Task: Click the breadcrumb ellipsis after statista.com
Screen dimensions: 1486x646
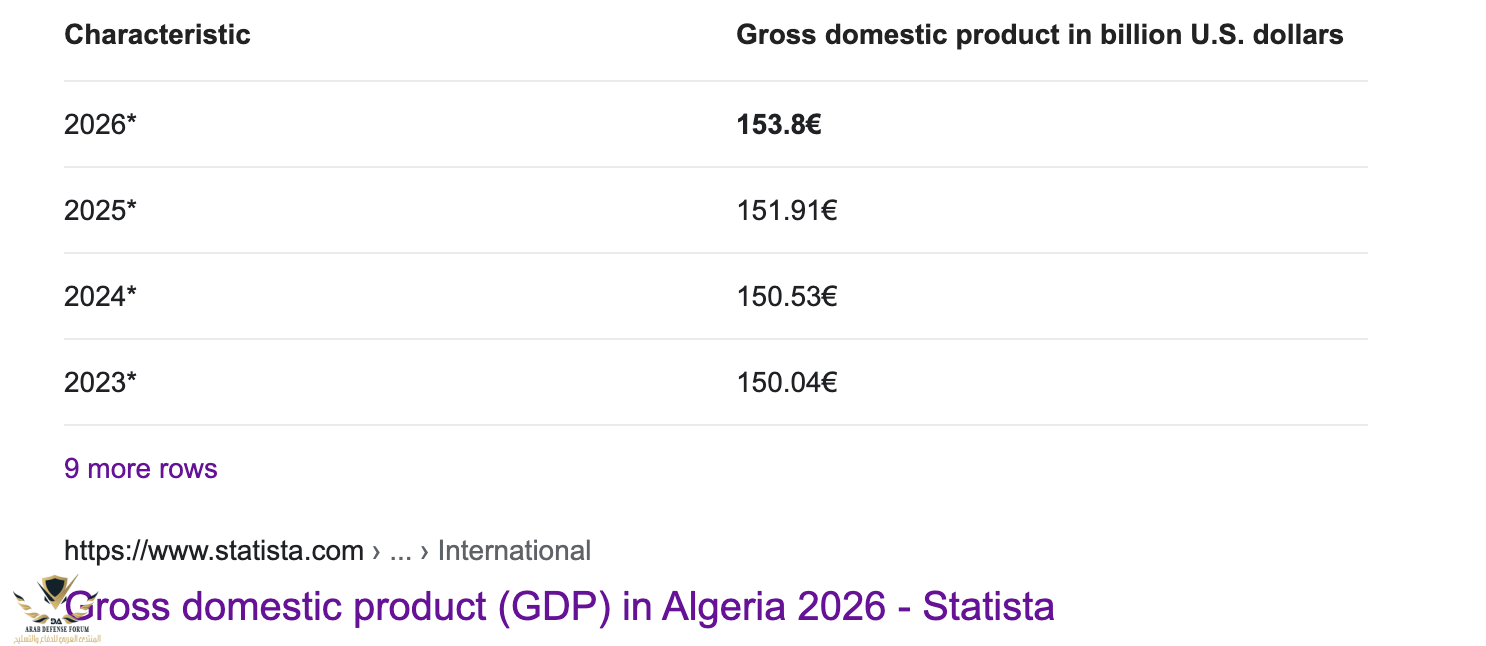Action: coord(400,552)
